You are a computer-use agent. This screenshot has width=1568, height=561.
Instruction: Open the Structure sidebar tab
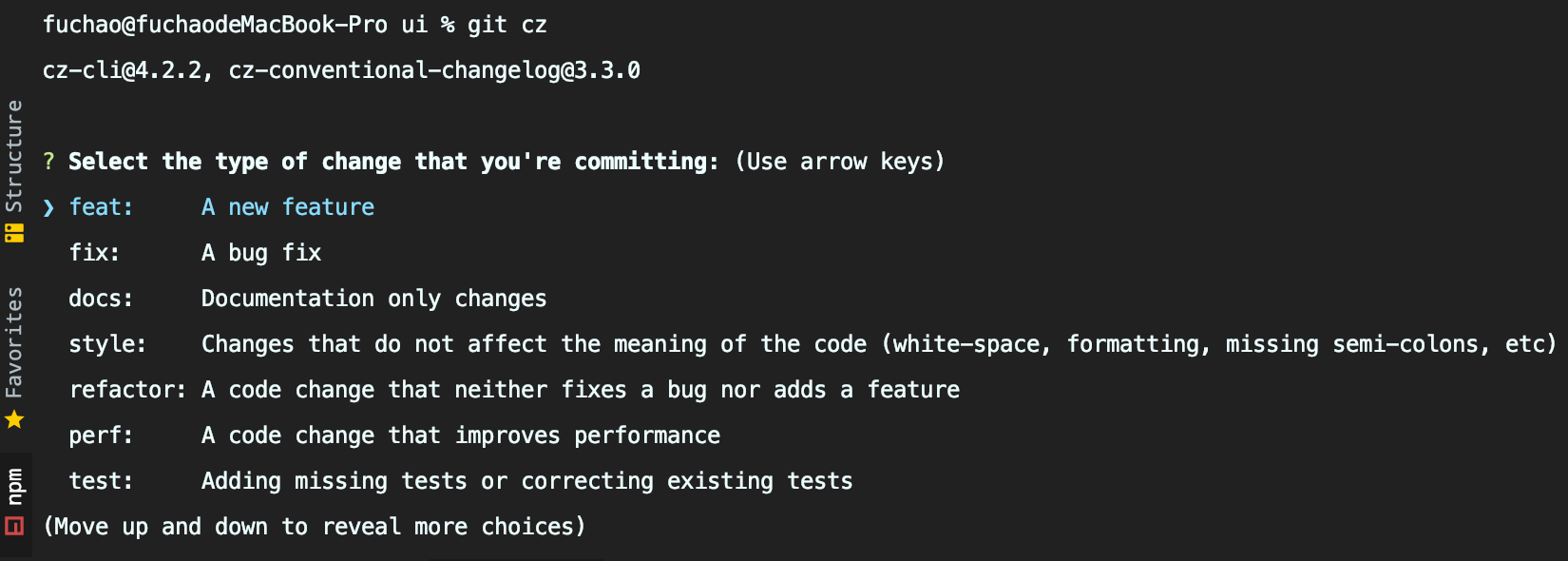14,155
